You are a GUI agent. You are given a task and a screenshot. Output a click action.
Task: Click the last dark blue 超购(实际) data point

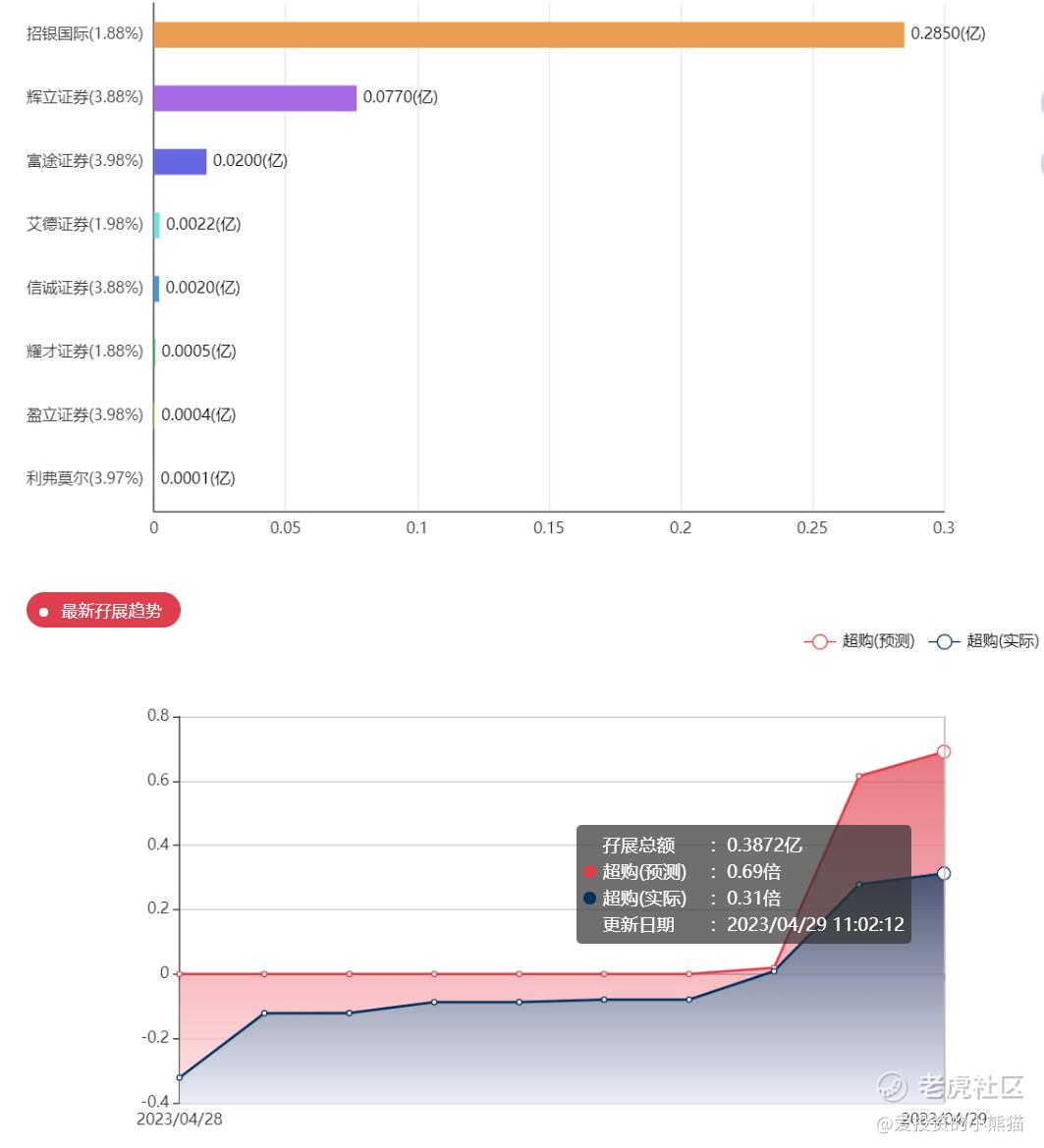[x=944, y=873]
